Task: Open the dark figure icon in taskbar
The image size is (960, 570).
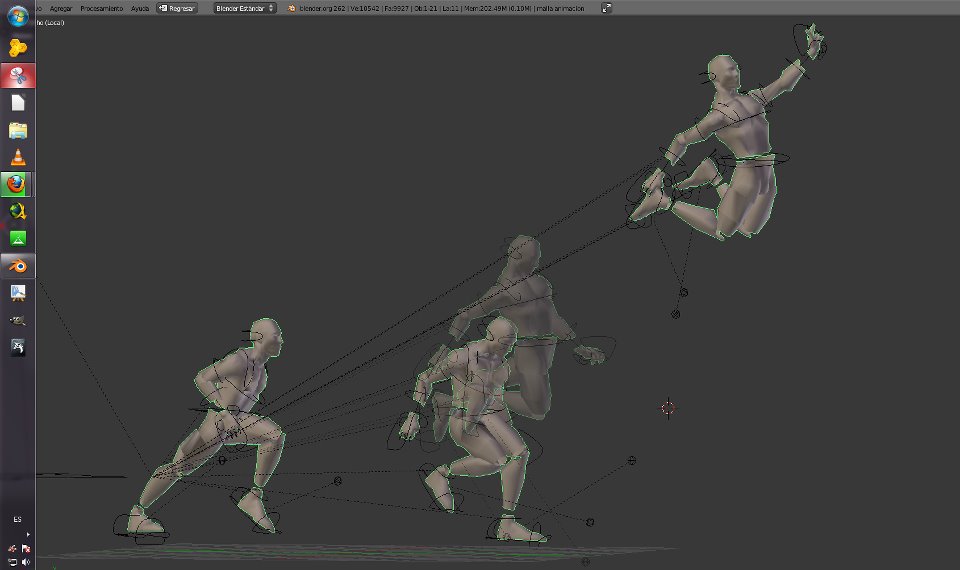Action: click(x=18, y=347)
